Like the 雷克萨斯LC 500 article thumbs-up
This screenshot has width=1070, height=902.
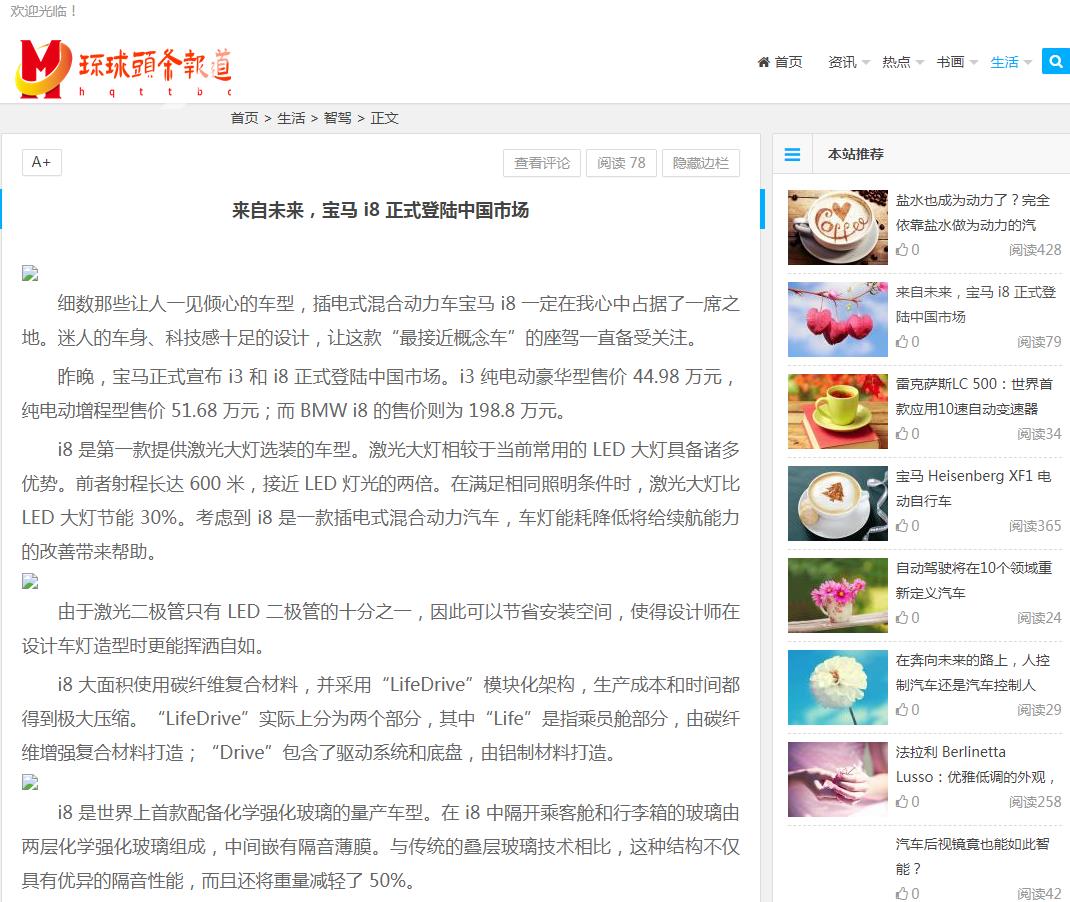point(902,434)
